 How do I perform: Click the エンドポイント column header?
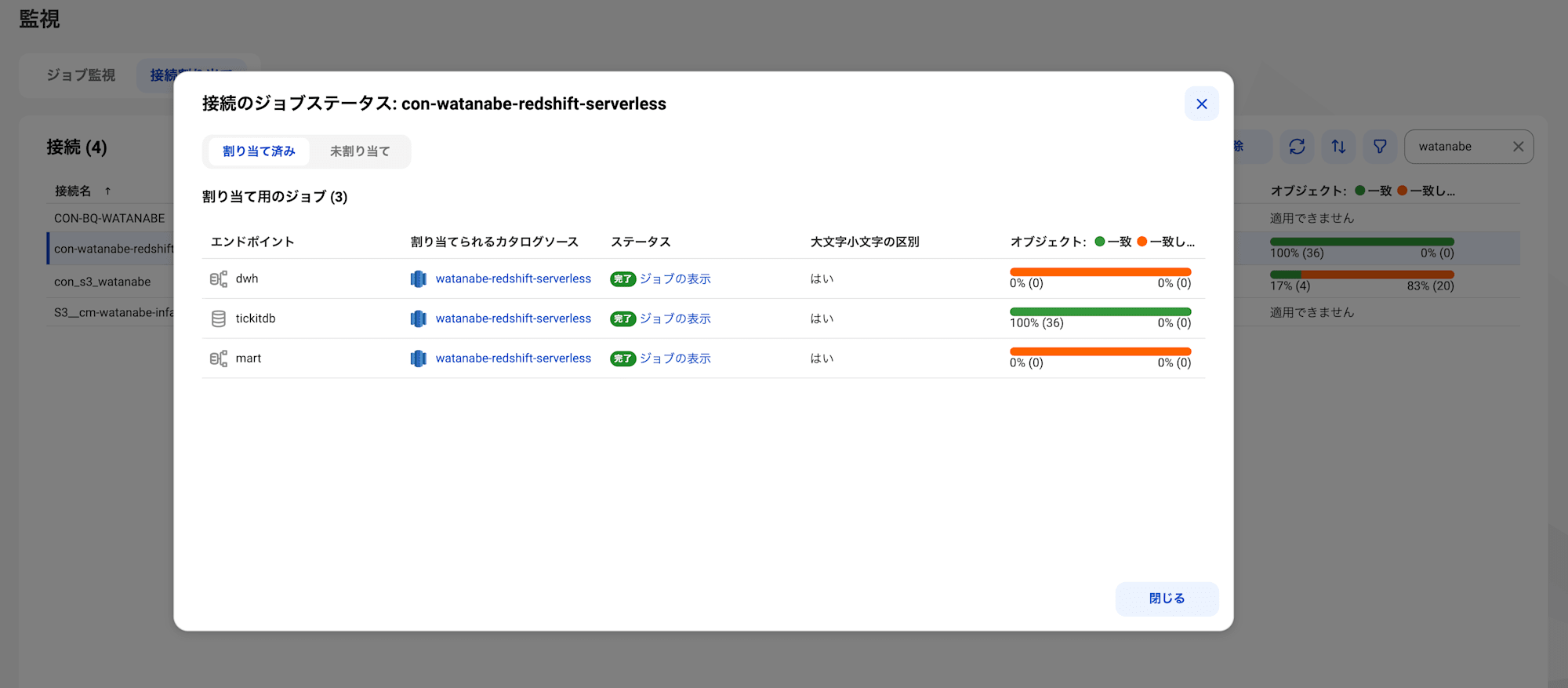point(252,242)
